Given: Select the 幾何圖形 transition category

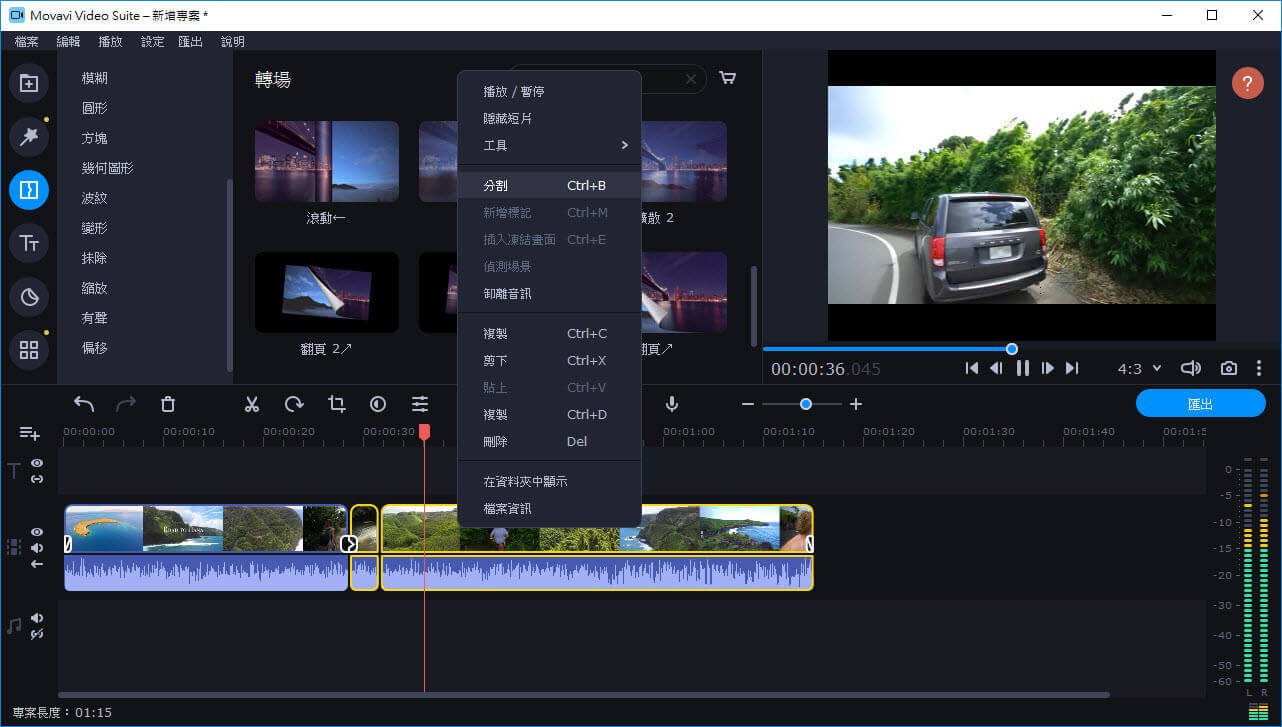Looking at the screenshot, I should [108, 168].
